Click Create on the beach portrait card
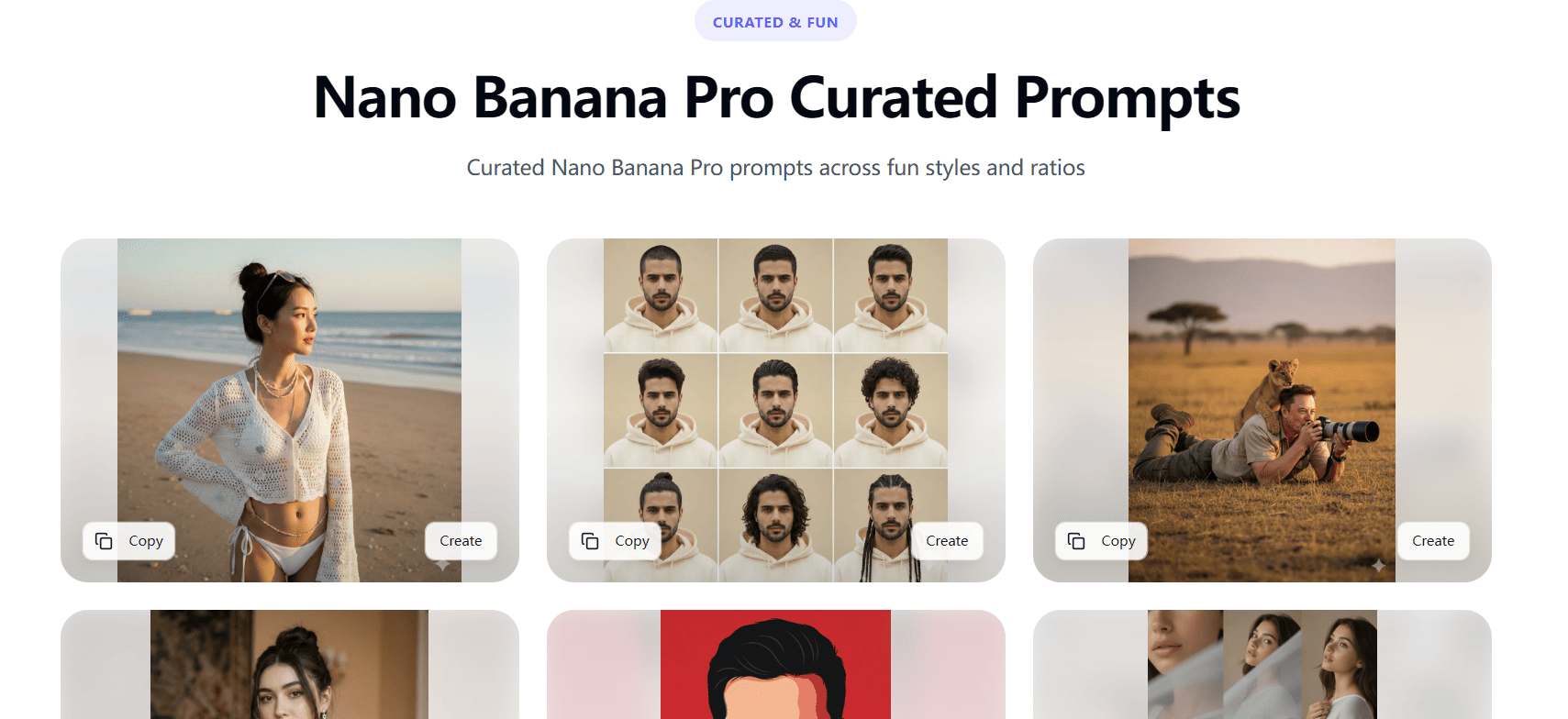The height and width of the screenshot is (719, 1568). coord(461,541)
